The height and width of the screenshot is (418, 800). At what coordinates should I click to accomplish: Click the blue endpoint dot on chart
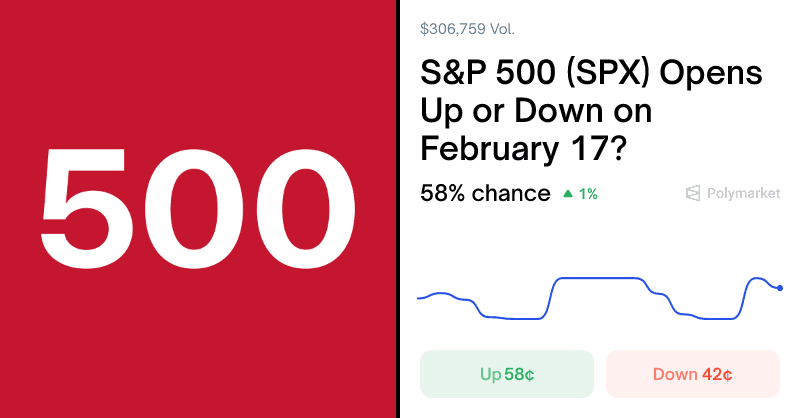[x=780, y=288]
